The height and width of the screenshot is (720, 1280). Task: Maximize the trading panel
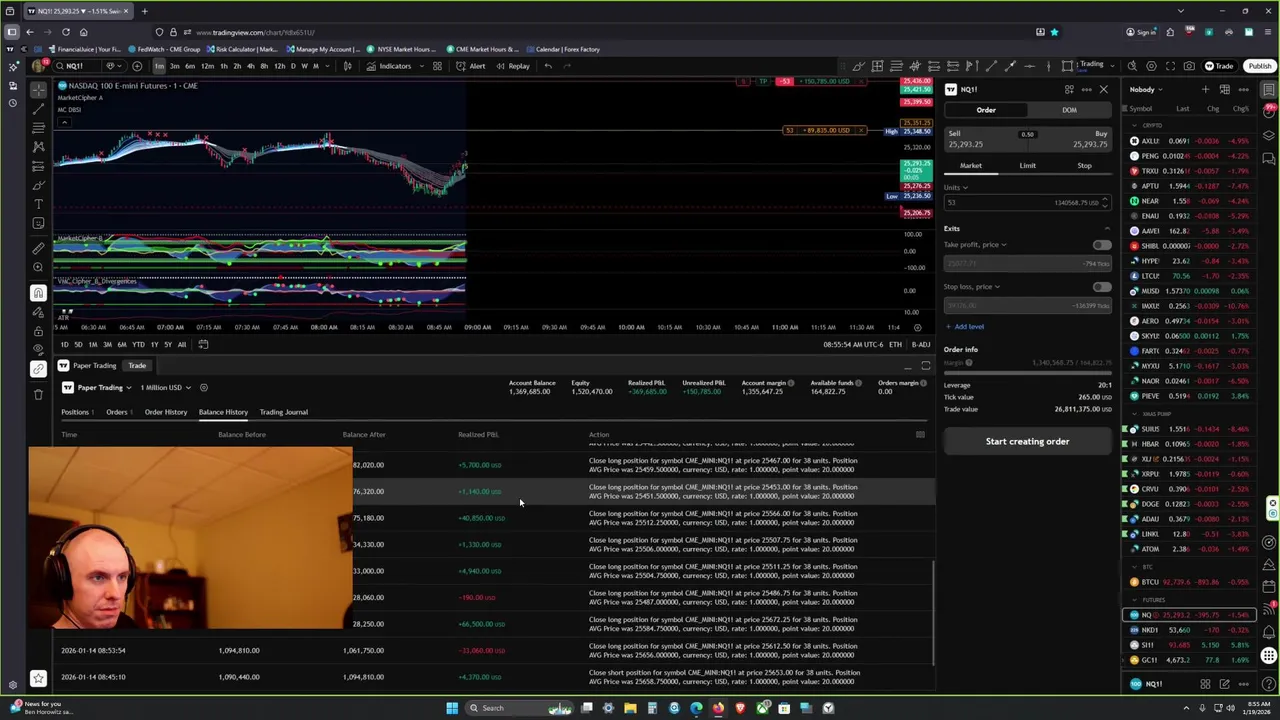click(926, 366)
